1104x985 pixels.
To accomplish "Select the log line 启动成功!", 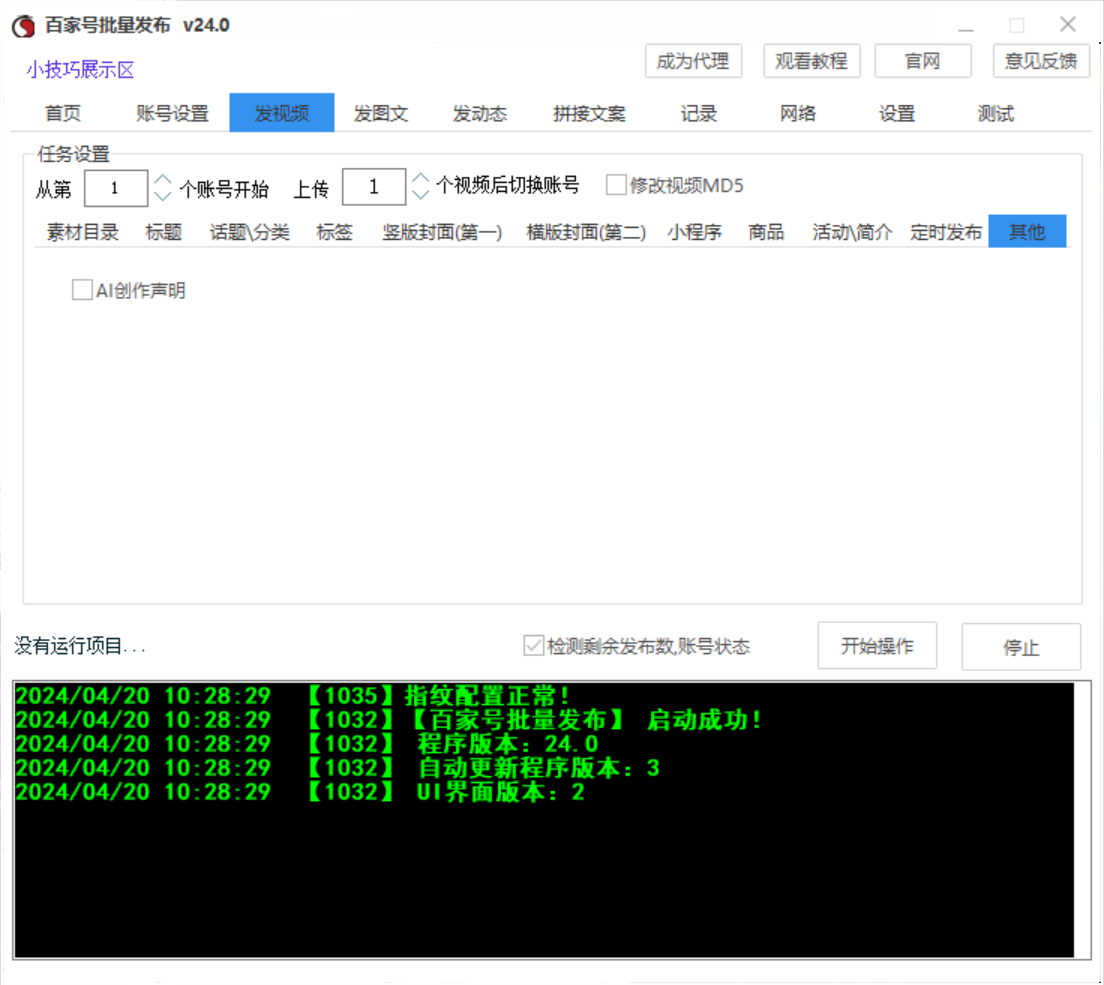I will click(389, 720).
